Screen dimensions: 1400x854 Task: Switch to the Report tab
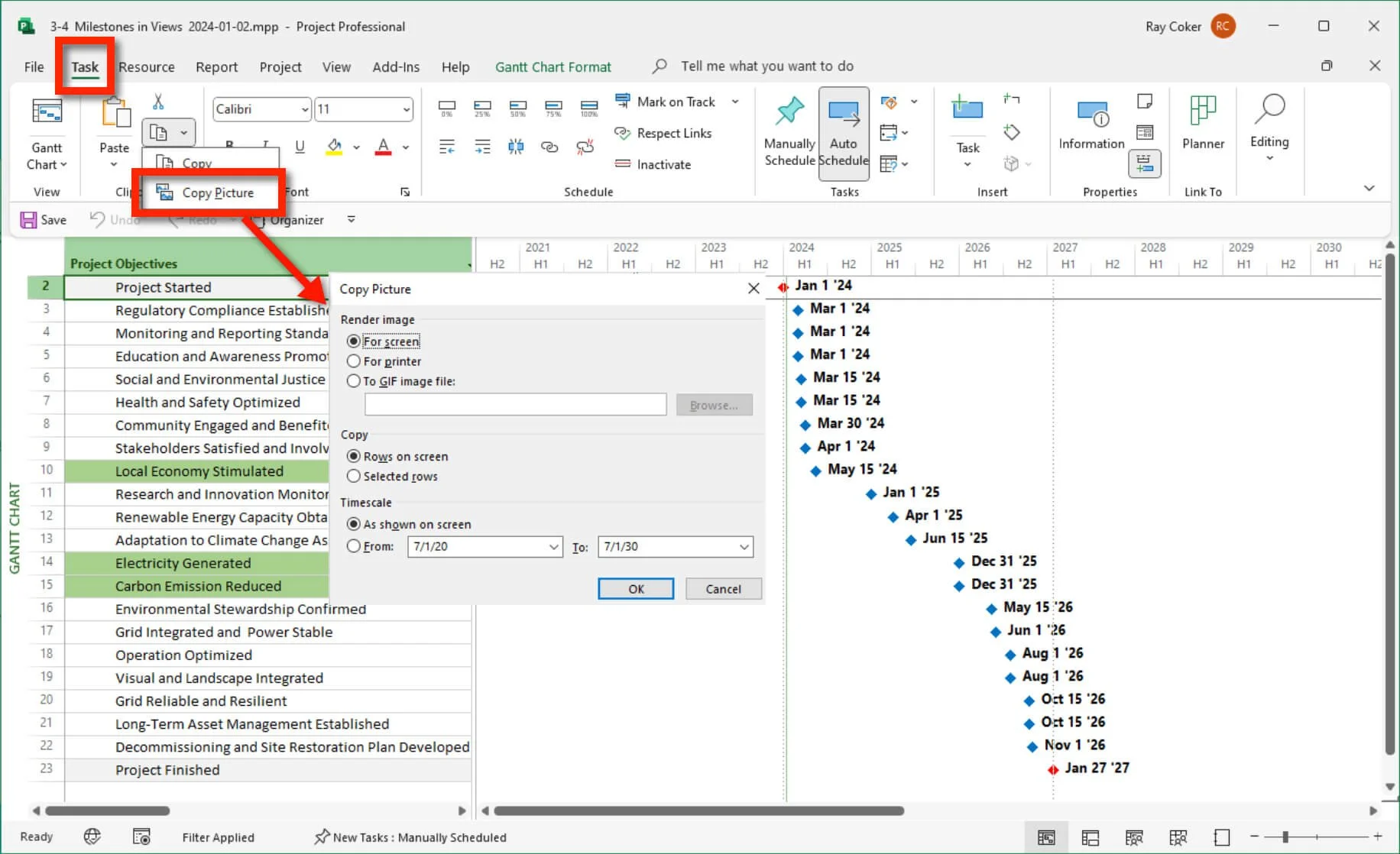(217, 66)
